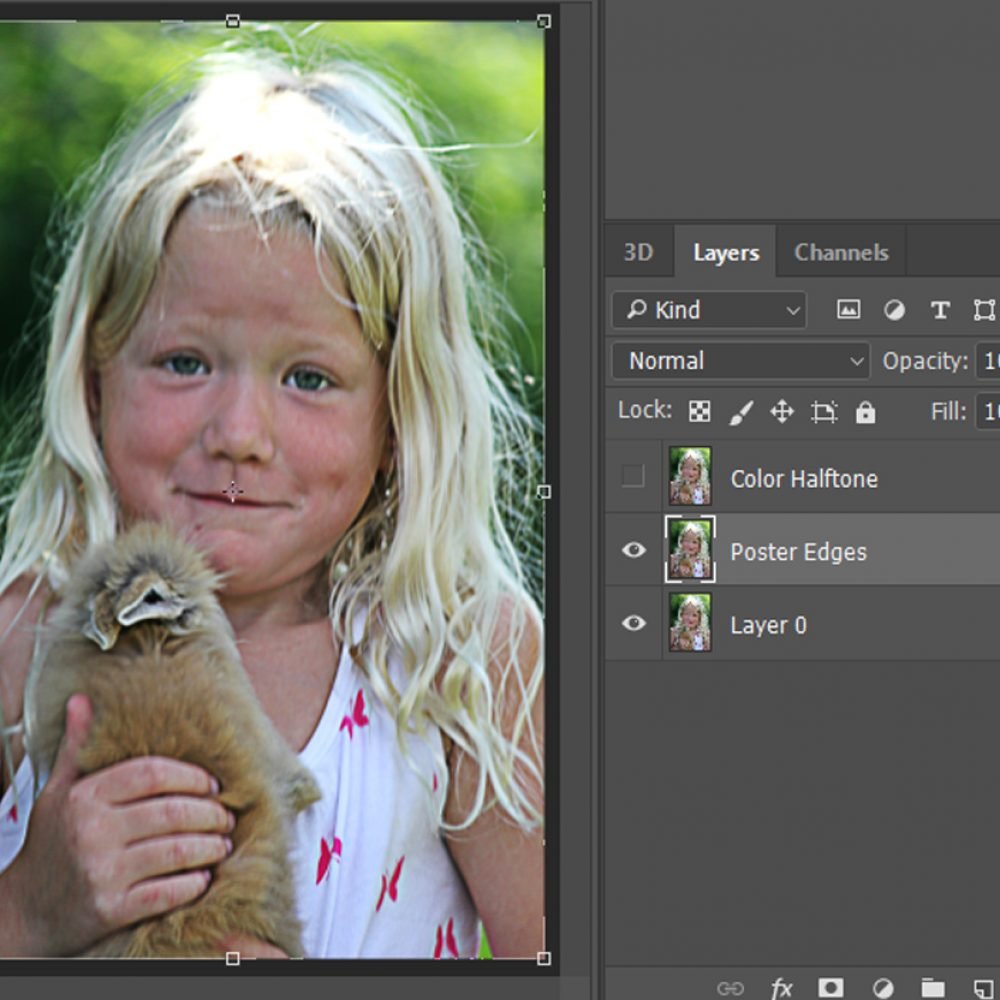This screenshot has height=1000, width=1000.
Task: Create a new layer group
Action: point(932,986)
